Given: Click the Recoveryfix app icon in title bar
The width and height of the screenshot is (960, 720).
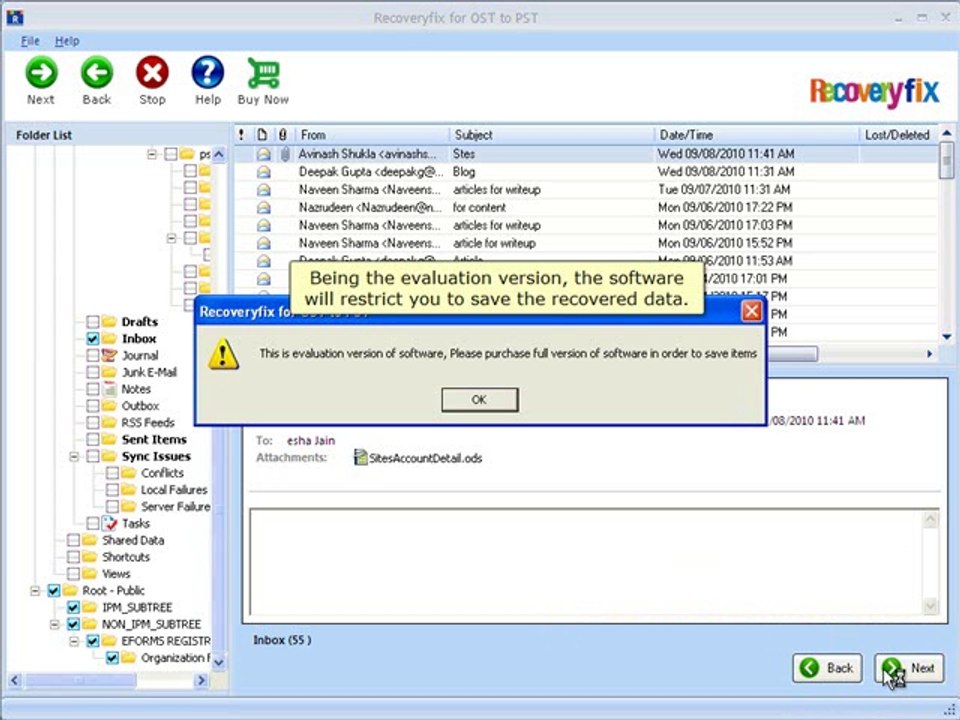Looking at the screenshot, I should point(15,18).
